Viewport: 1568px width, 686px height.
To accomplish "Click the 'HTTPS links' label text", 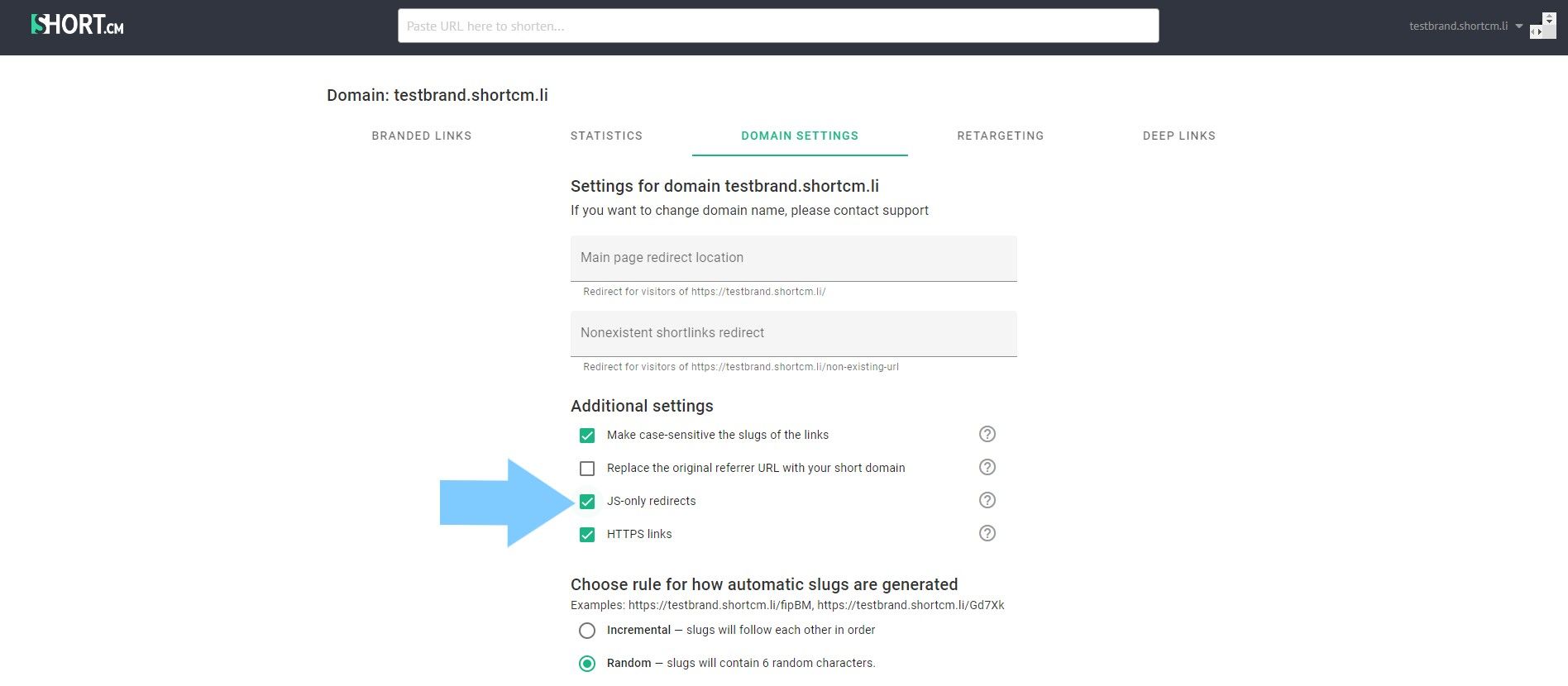I will (639, 534).
